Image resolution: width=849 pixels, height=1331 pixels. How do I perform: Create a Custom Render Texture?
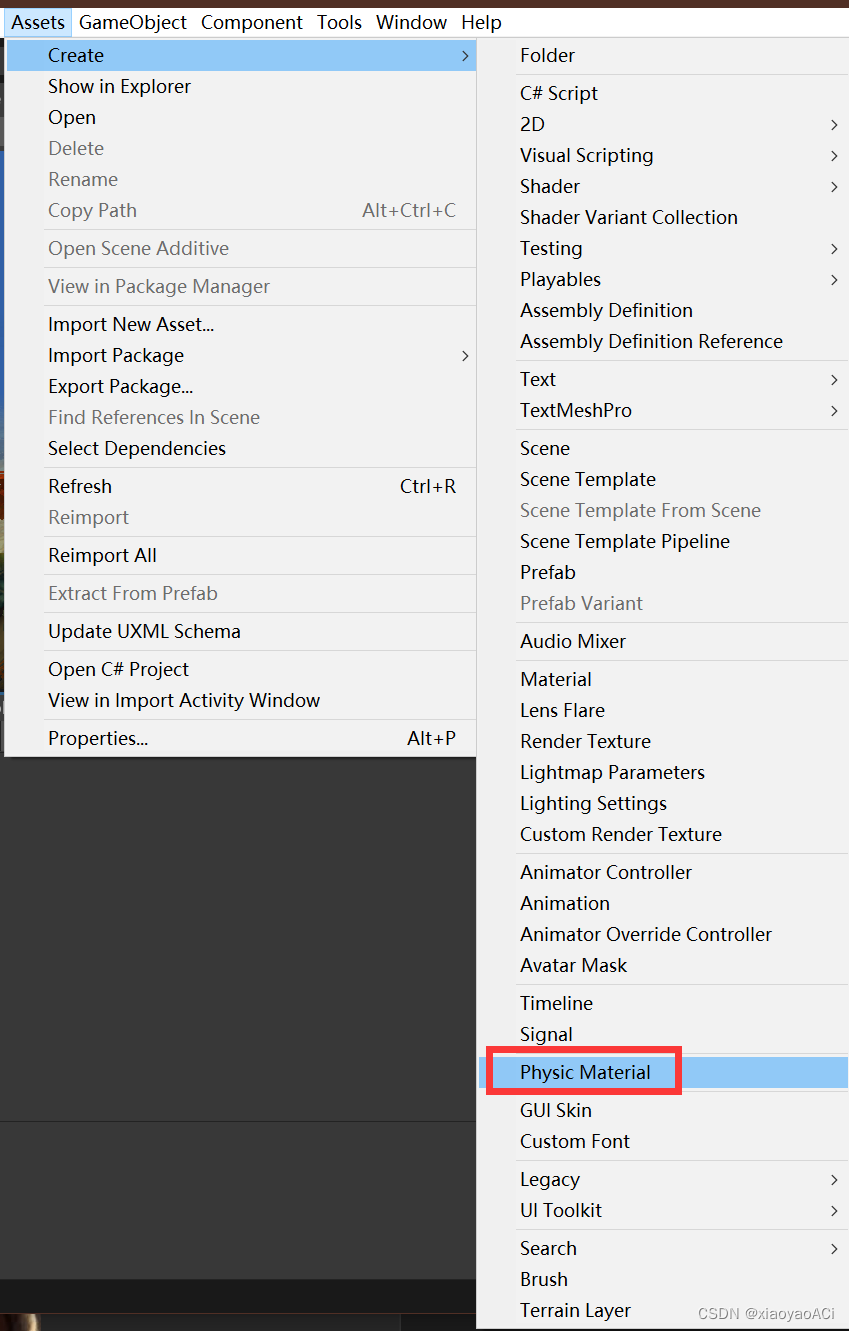click(x=663, y=834)
